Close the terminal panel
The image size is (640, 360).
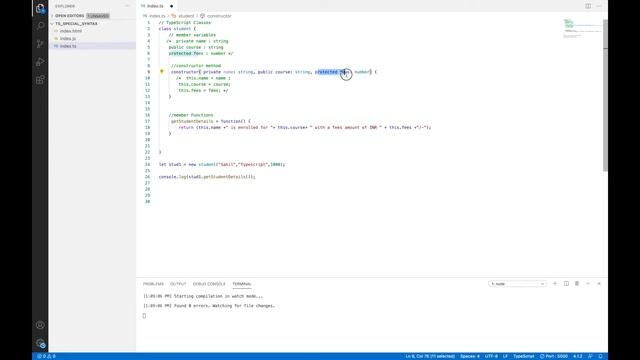pyautogui.click(x=599, y=284)
